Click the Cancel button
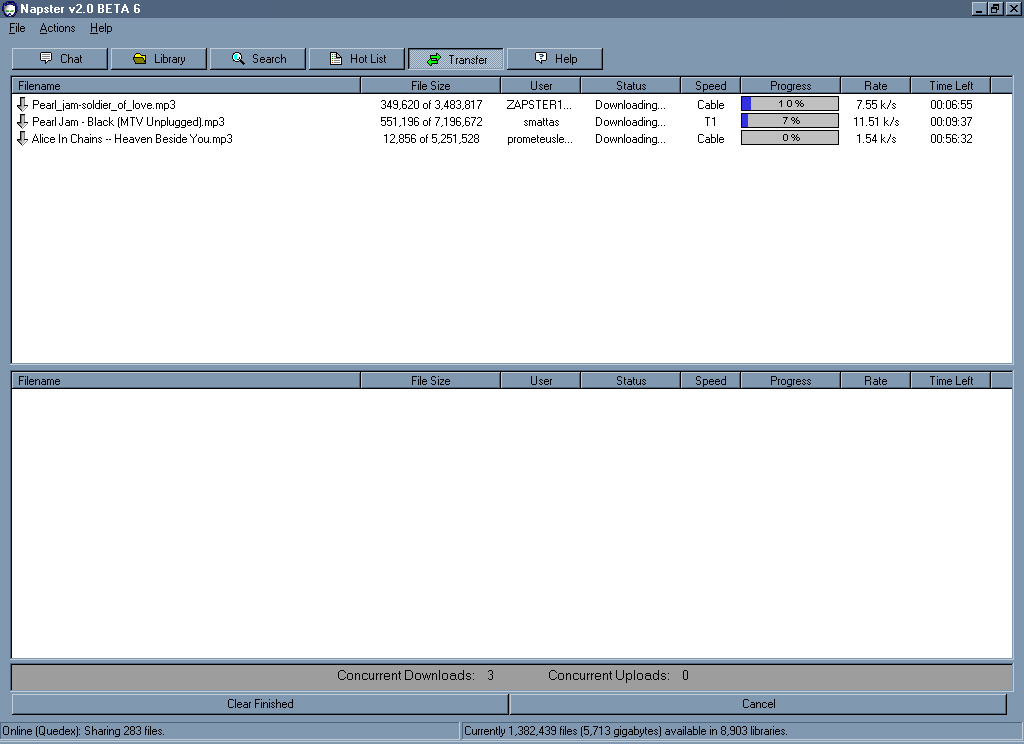Screen dimensions: 1024x744 (758, 704)
